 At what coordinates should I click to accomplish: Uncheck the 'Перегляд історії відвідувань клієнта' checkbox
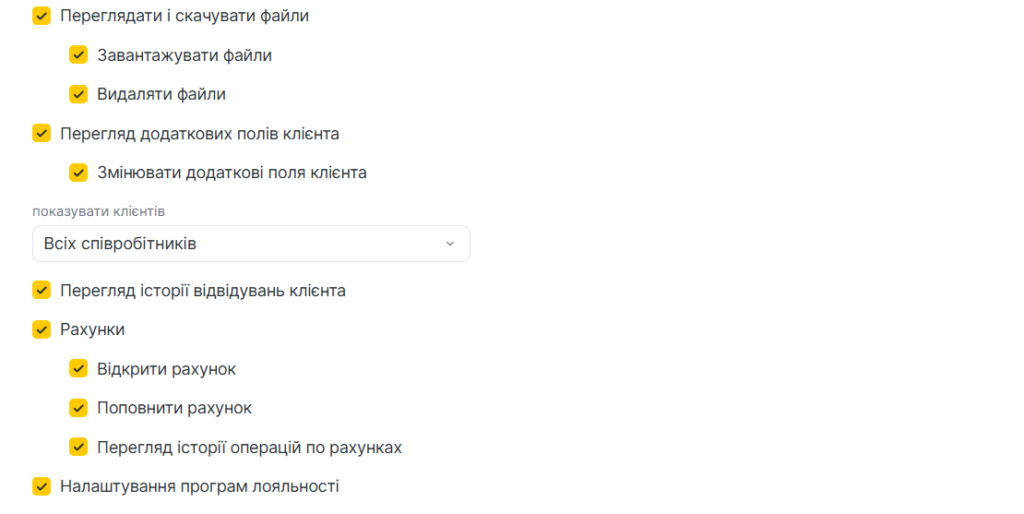(x=42, y=290)
